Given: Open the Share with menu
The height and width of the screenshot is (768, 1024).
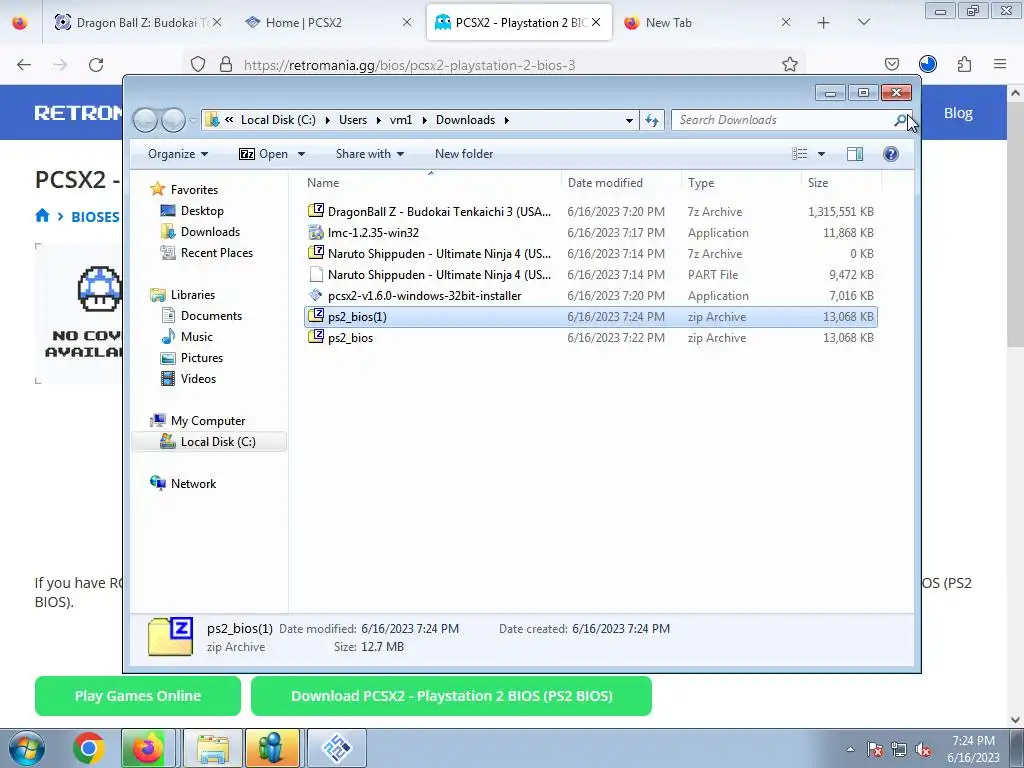Looking at the screenshot, I should point(370,154).
